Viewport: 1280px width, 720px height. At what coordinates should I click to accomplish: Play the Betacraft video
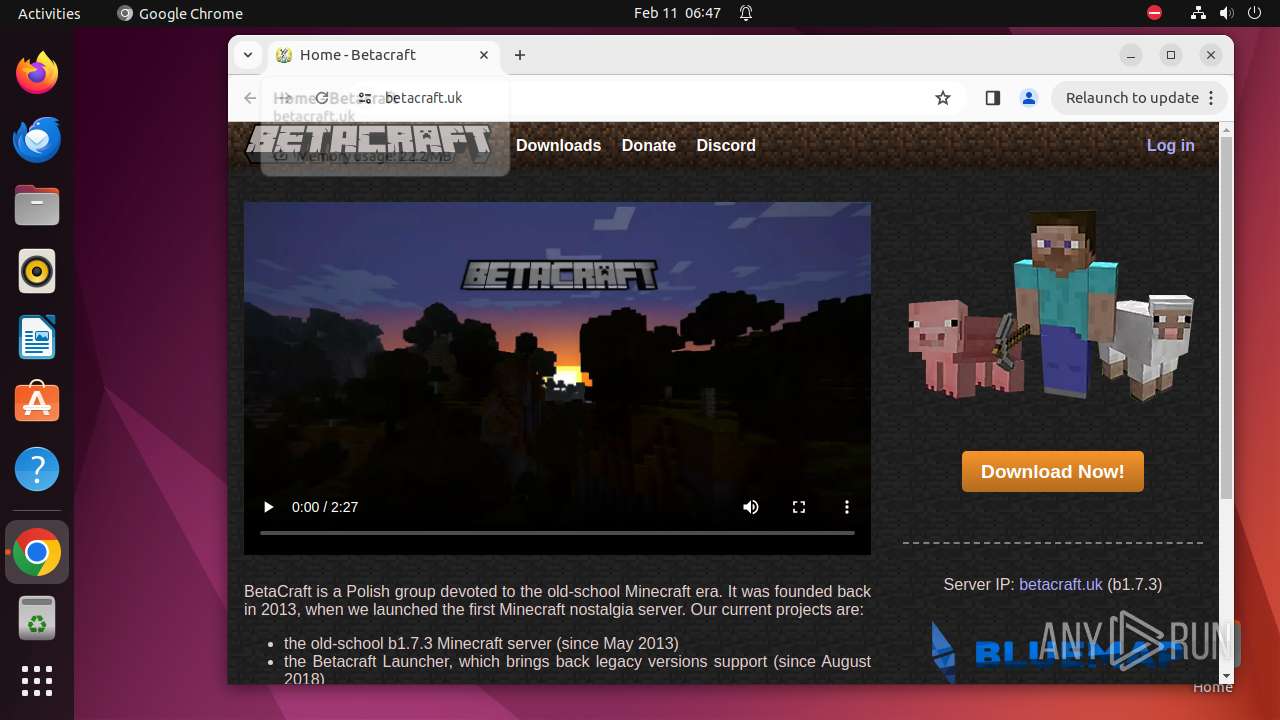coord(268,507)
